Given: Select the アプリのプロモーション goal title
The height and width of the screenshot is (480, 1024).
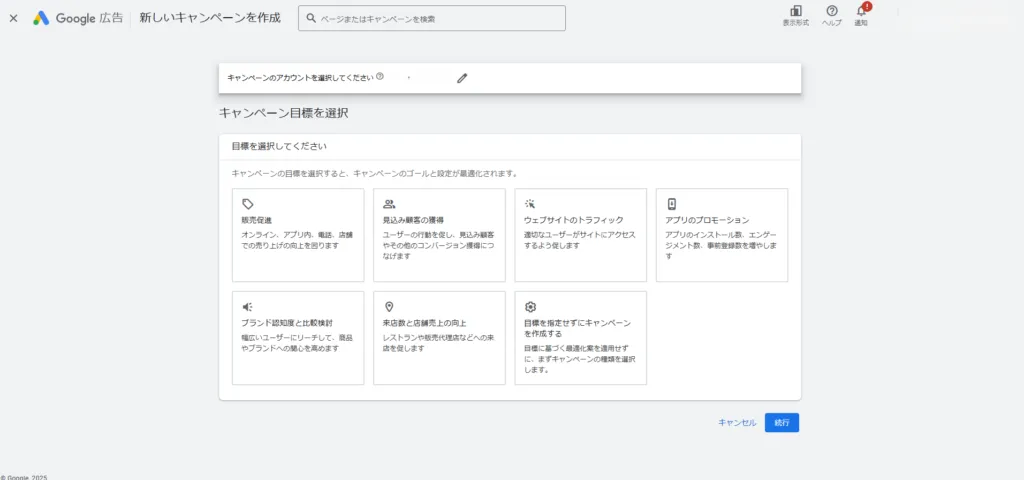Looking at the screenshot, I should click(x=707, y=220).
